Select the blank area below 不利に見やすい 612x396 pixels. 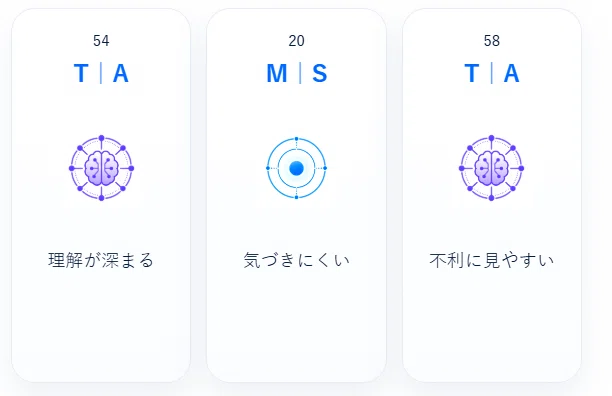(492, 324)
